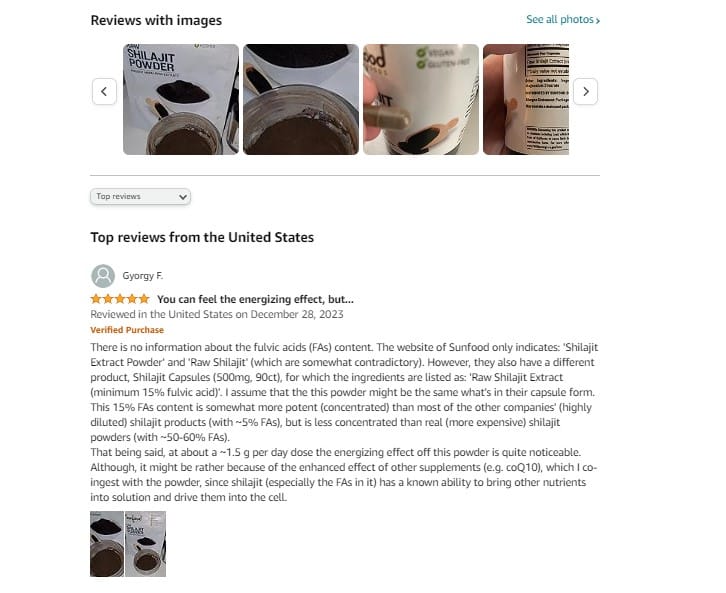The height and width of the screenshot is (593, 726).
Task: Click the previous photos arrow in carousel
Action: point(104,92)
